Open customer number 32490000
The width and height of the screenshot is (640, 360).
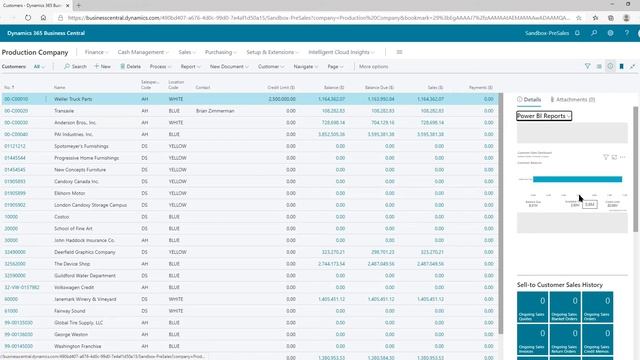point(15,252)
